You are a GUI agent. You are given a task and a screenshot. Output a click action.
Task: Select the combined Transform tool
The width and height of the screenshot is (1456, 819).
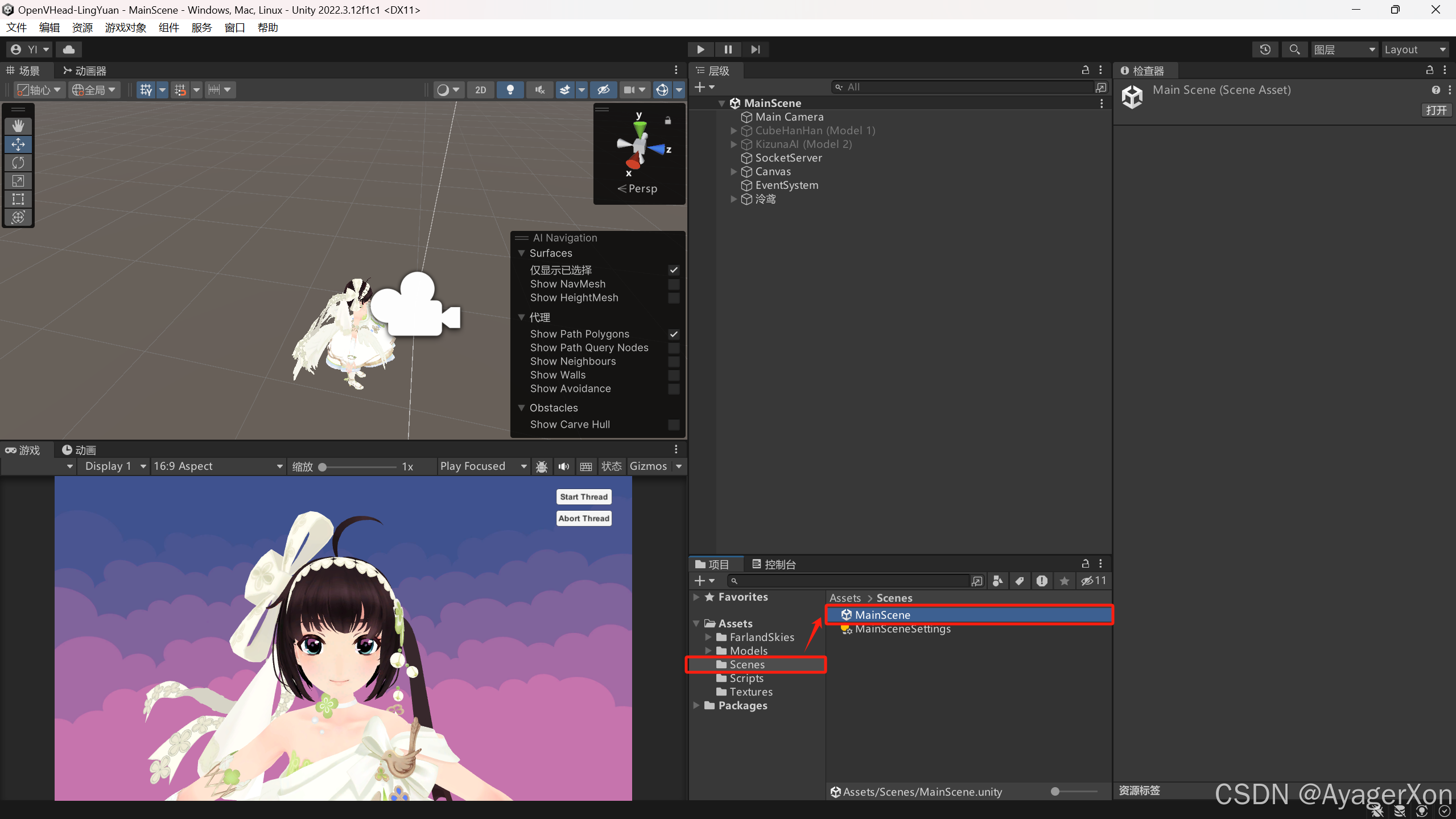[18, 217]
